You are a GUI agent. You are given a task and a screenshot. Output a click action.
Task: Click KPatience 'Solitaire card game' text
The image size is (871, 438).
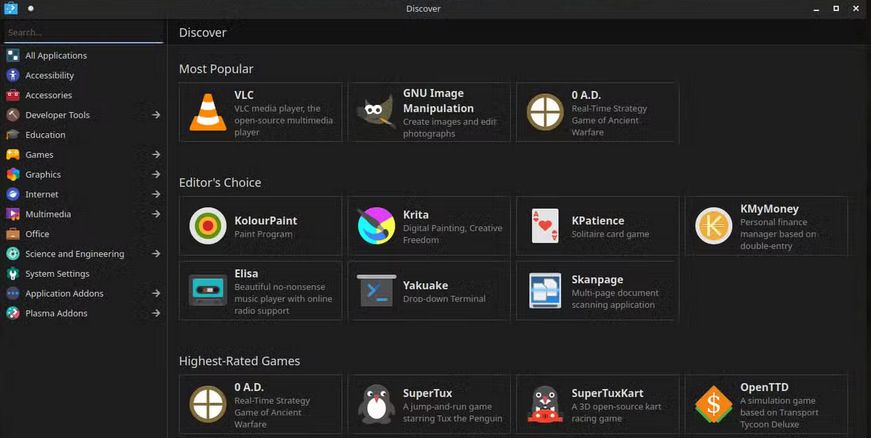tap(610, 234)
